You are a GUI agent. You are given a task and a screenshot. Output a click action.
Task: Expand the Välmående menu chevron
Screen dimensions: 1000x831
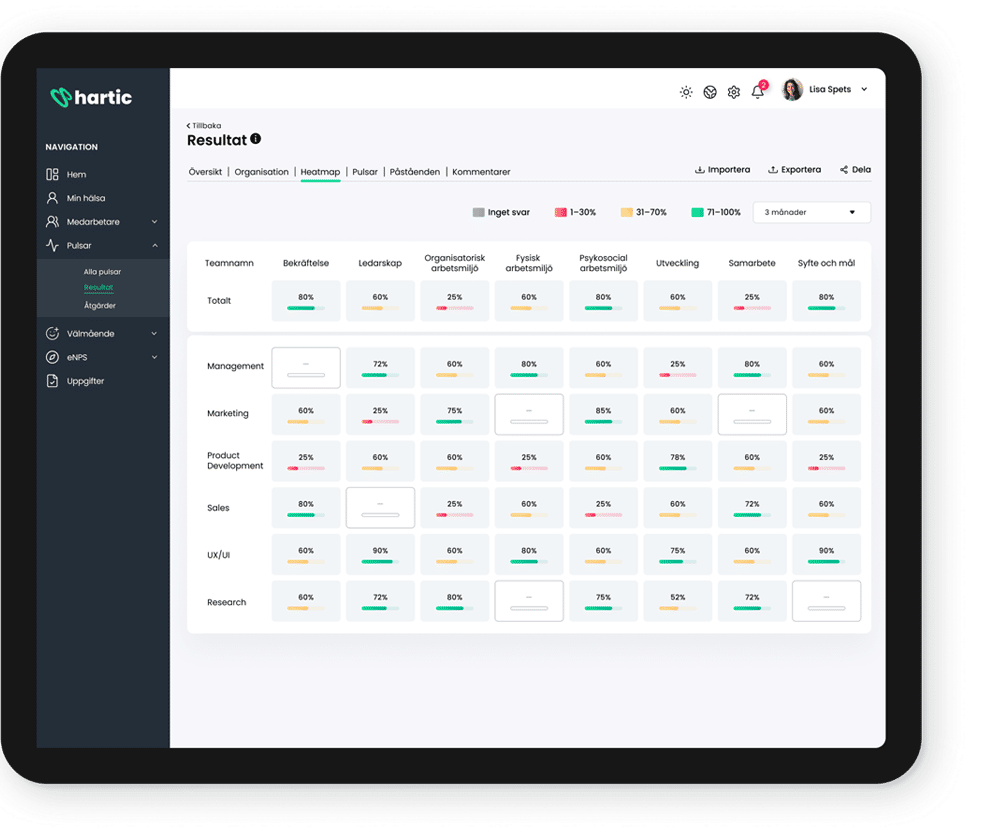click(154, 333)
